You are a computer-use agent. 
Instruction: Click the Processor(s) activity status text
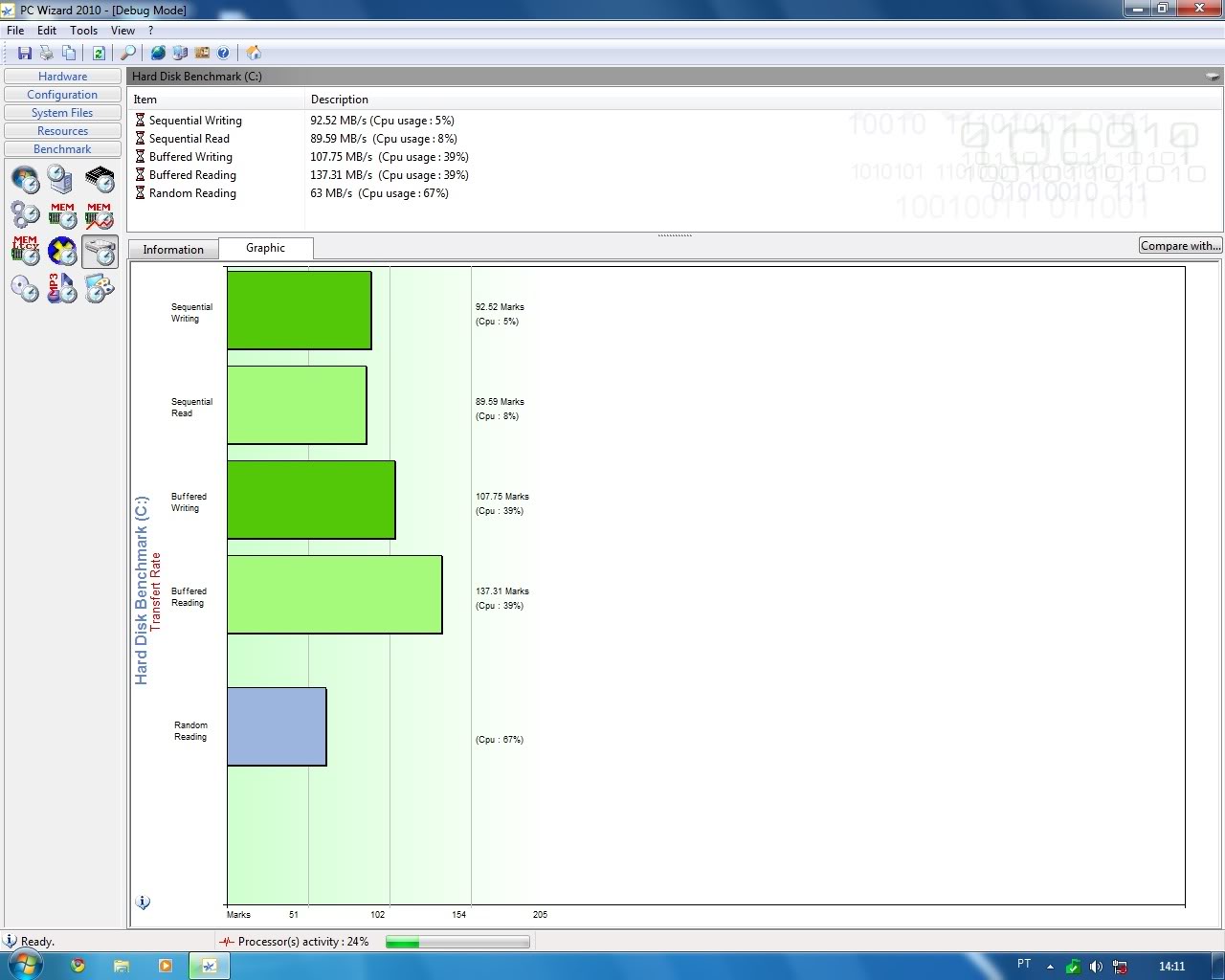[303, 942]
